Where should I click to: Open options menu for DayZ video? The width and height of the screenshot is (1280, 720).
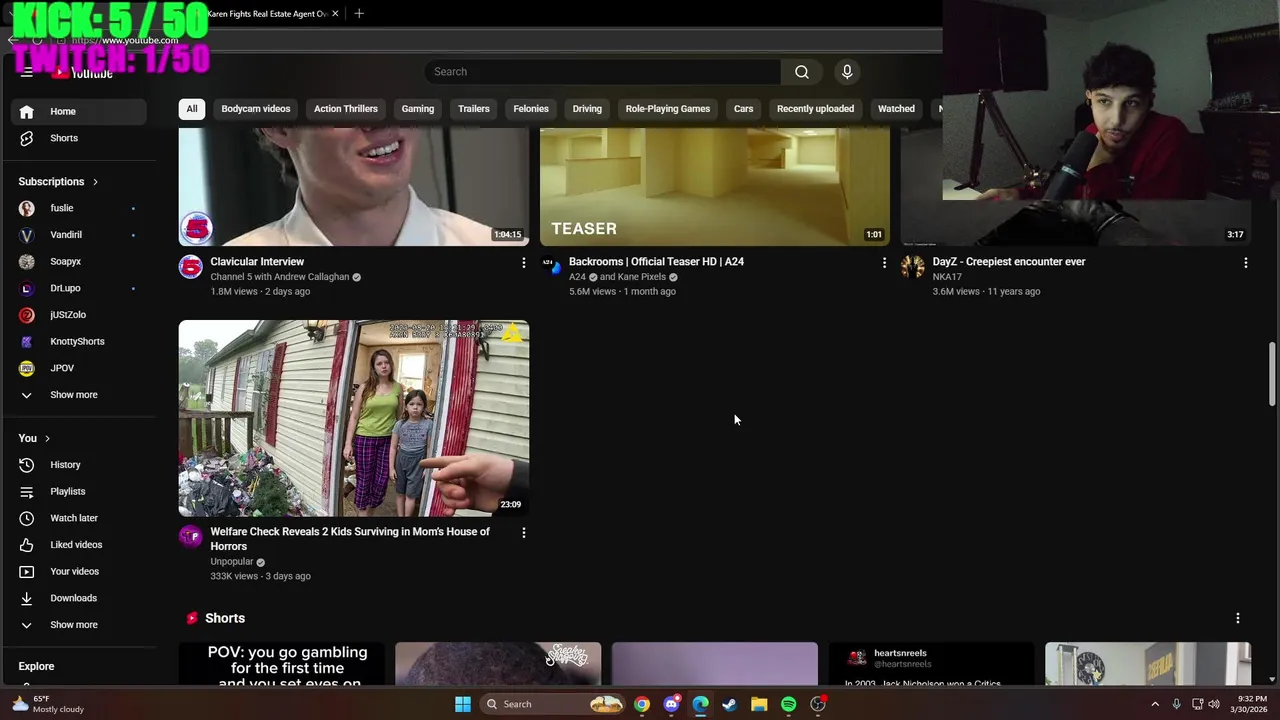pos(1245,263)
